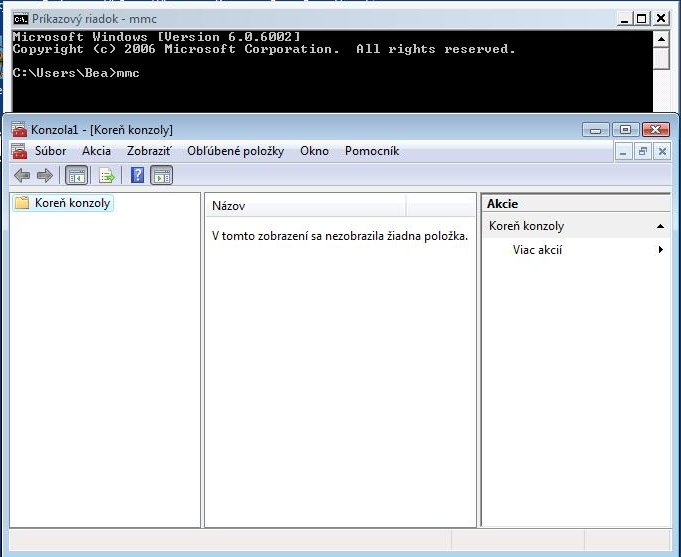Screen dimensions: 681x557
Task: Click command prompt scrollbar up arrow
Action: click(x=661, y=40)
